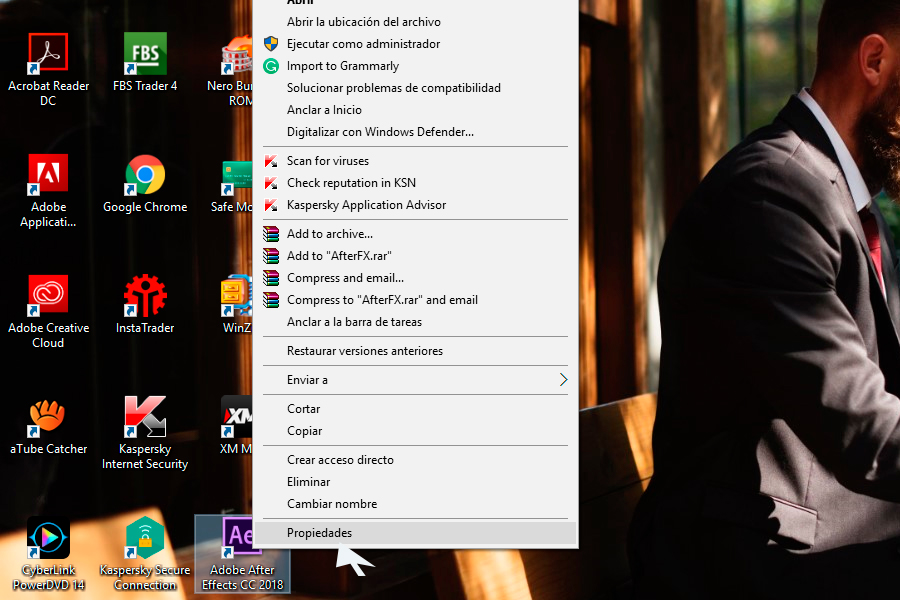
Task: Select Propiedades from the context menu
Action: pos(320,532)
